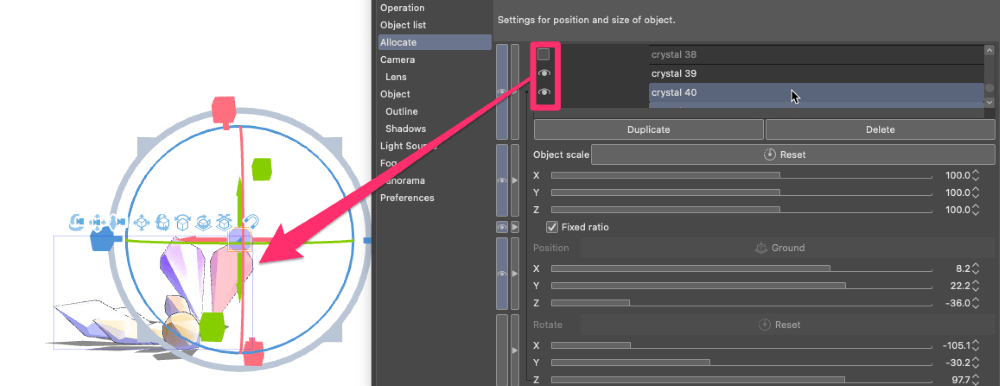The height and width of the screenshot is (386, 1000).
Task: Select the rotate object 3D icon
Action: 162,222
